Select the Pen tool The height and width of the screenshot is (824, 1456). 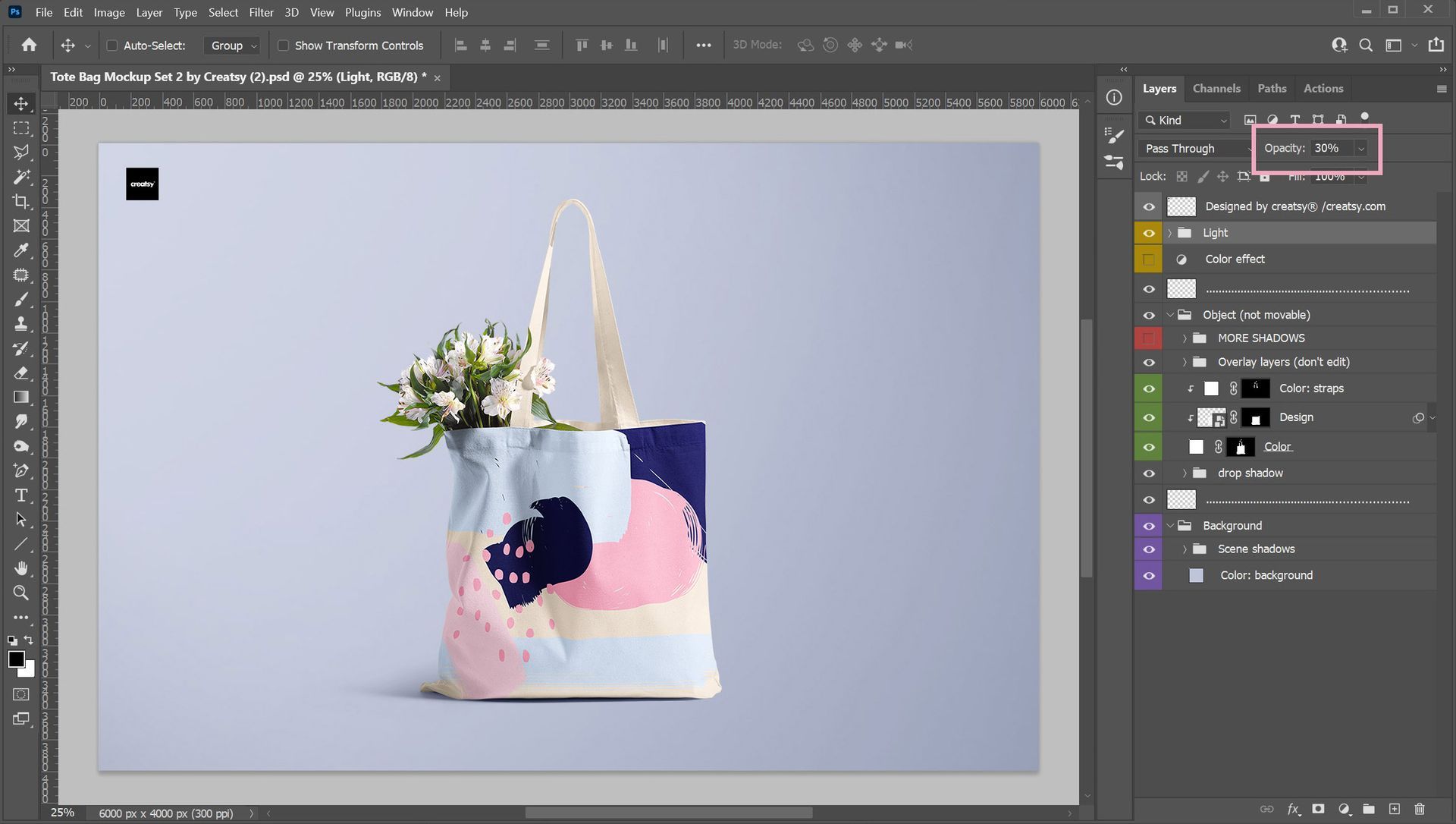click(x=21, y=470)
